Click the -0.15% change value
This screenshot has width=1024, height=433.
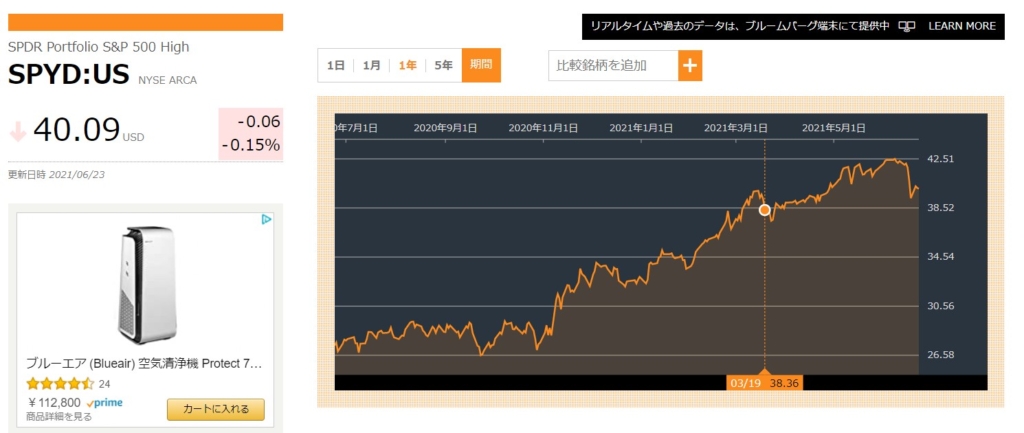251,146
